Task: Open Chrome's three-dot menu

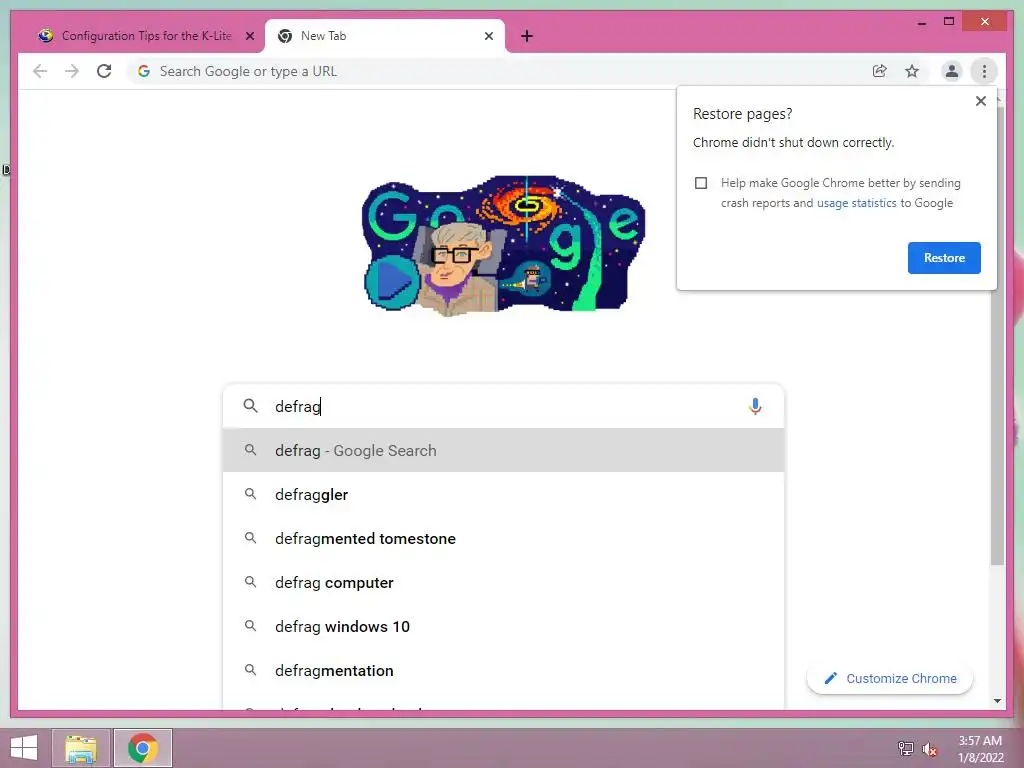Action: point(984,71)
